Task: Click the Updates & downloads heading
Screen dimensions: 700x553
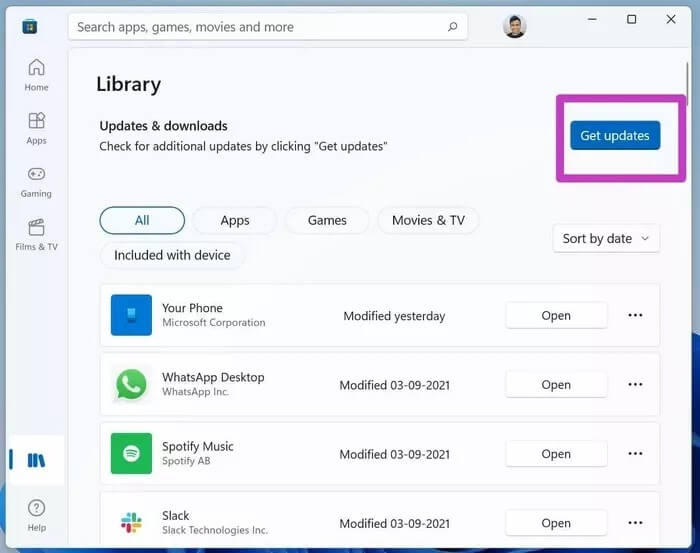Action: pos(163,126)
